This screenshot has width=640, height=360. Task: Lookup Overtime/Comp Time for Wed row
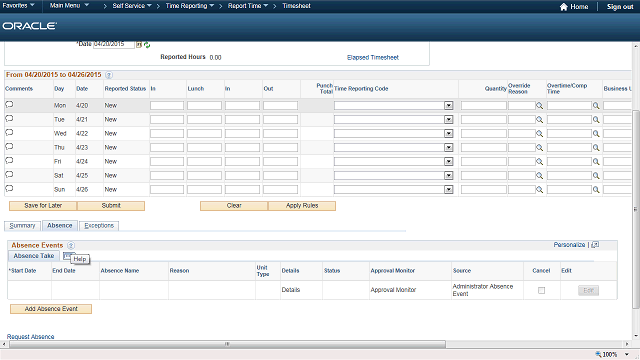(596, 133)
